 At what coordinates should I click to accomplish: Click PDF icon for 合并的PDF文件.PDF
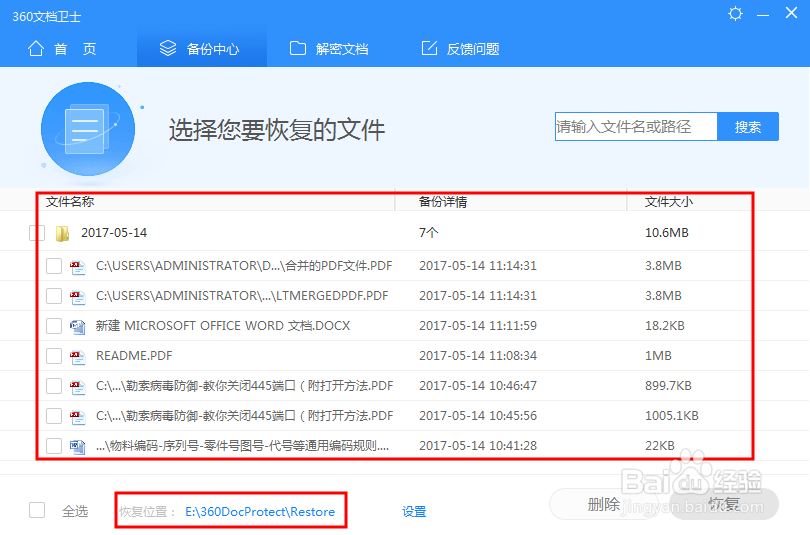pos(77,266)
